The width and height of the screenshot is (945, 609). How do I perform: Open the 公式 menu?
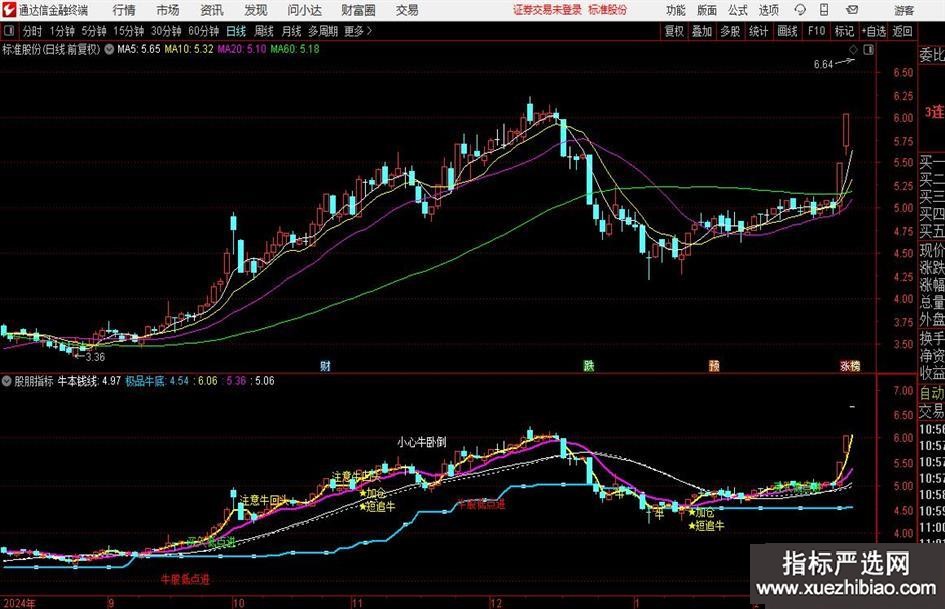pyautogui.click(x=738, y=10)
